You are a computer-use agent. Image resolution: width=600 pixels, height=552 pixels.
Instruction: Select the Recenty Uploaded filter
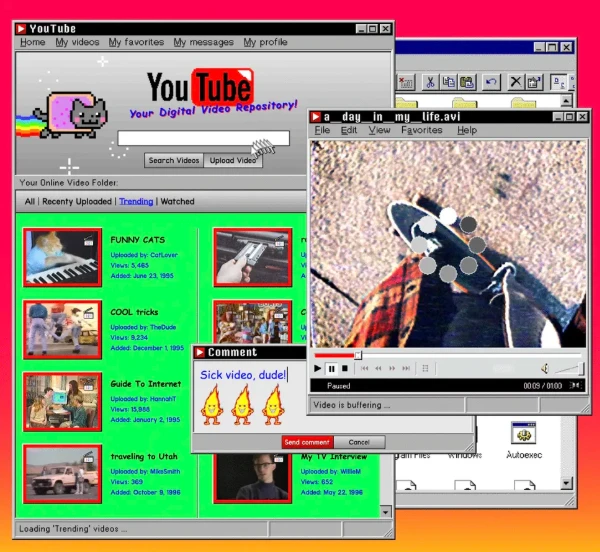(77, 201)
